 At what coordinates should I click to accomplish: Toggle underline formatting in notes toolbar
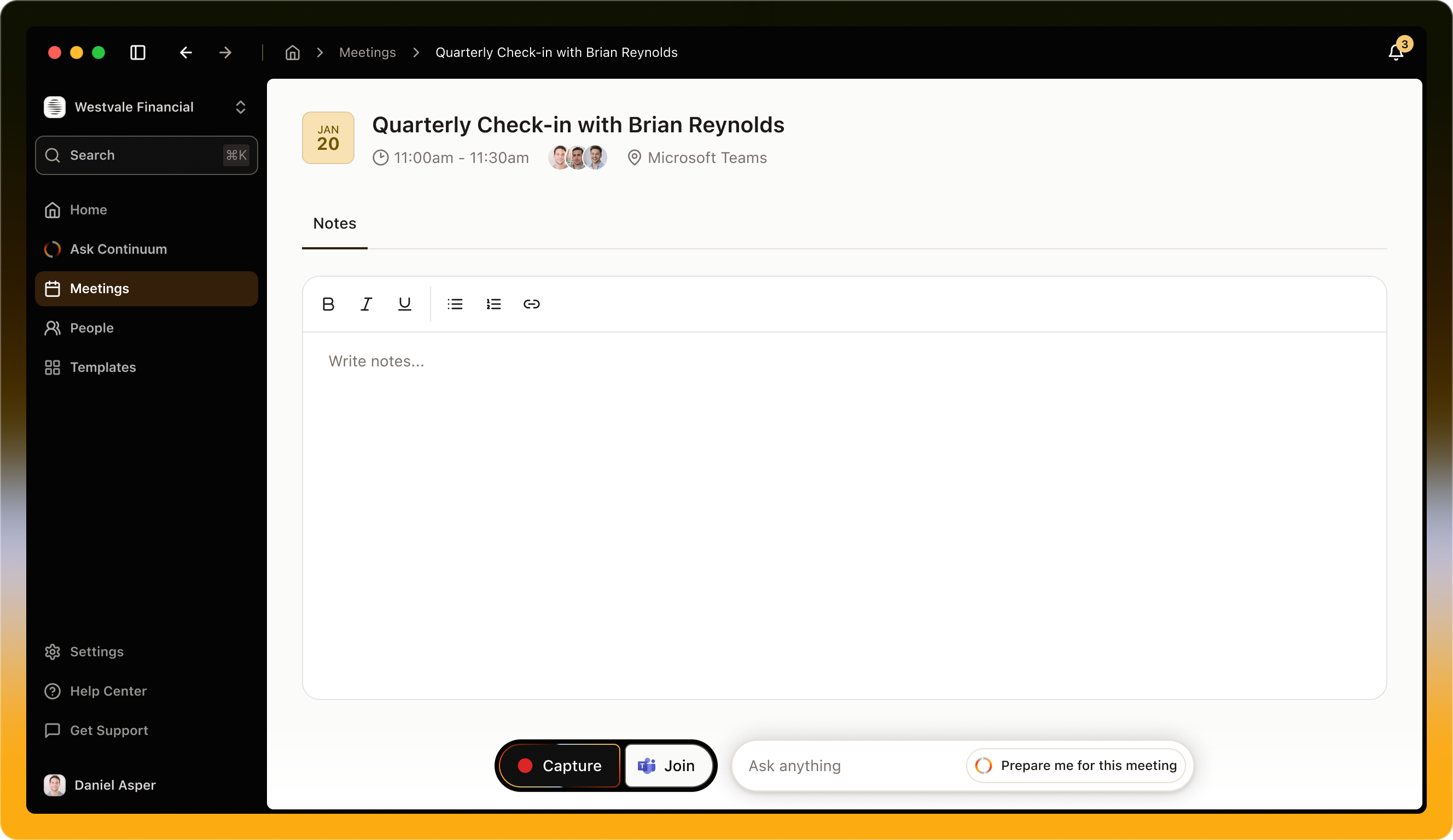[405, 304]
